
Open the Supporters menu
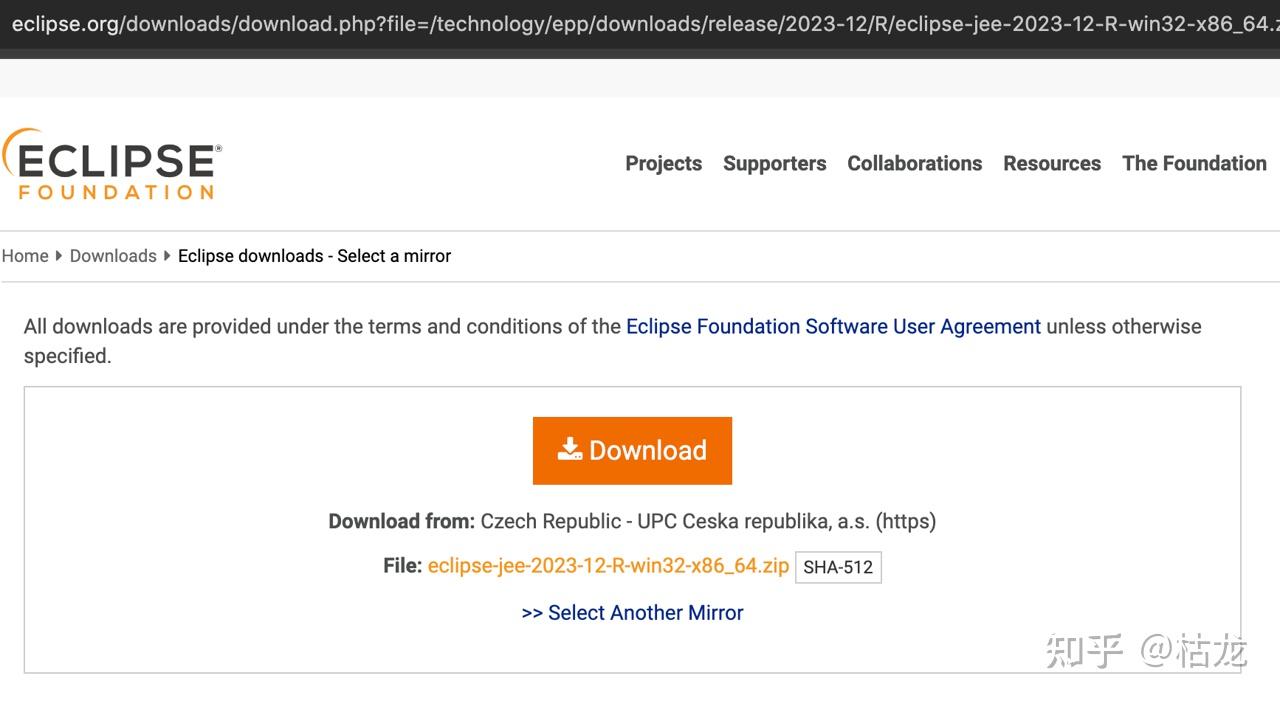coord(774,163)
